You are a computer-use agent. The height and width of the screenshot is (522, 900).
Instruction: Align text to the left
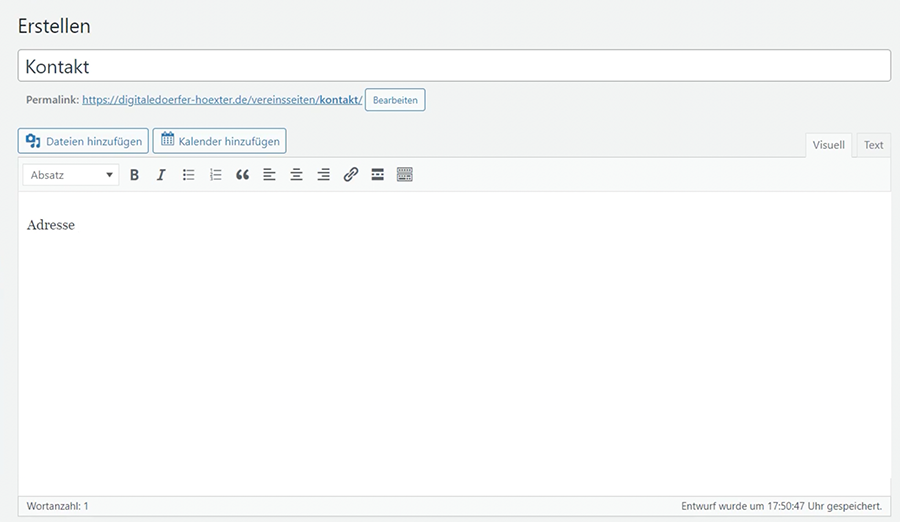coord(269,175)
